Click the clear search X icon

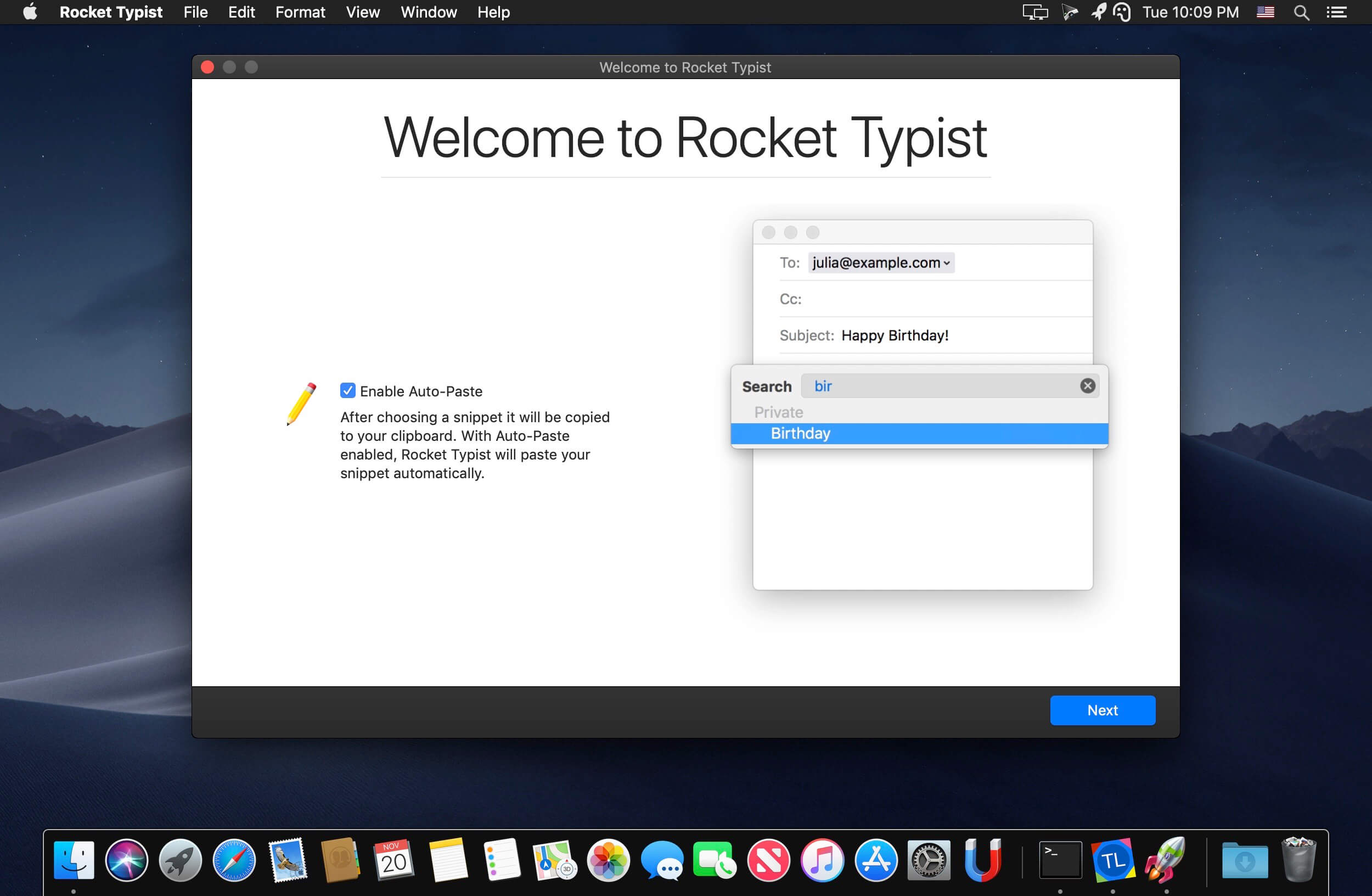coord(1087,386)
